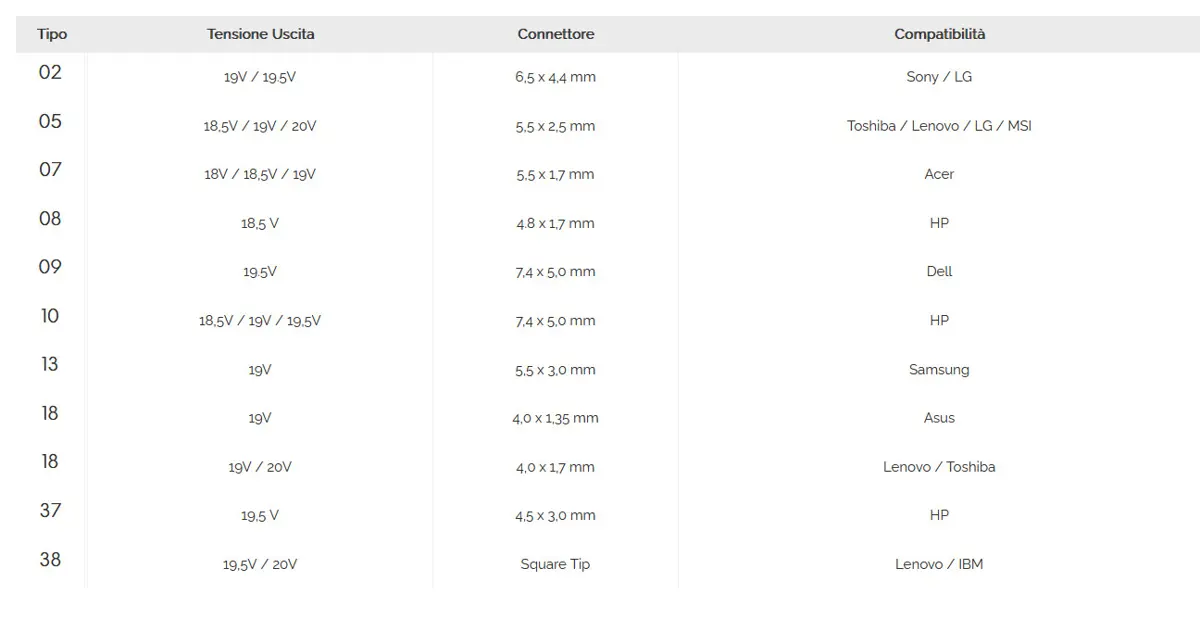Click the 6,5 x 4,4 mm connector

tap(555, 77)
